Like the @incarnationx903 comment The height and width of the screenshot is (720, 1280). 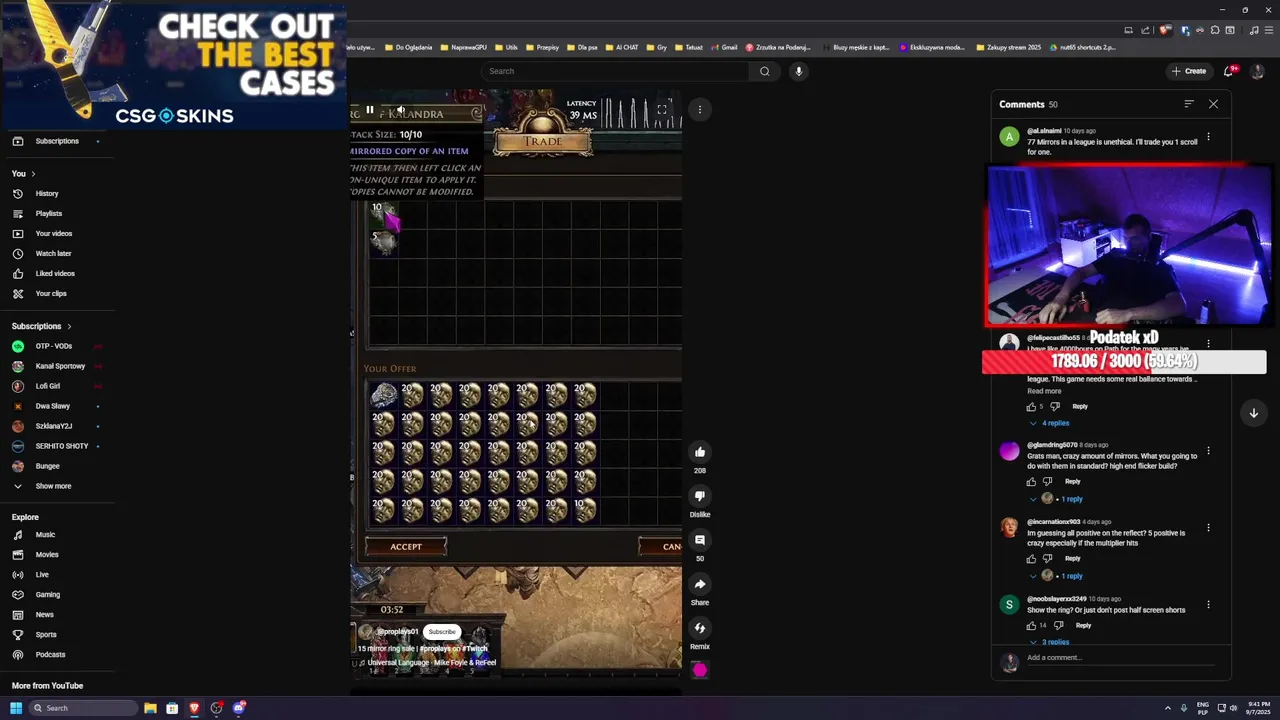(x=1031, y=559)
